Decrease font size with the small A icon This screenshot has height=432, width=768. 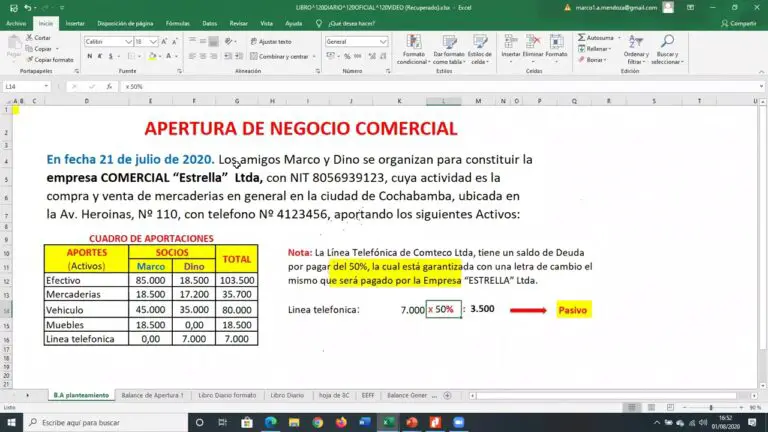tap(174, 42)
